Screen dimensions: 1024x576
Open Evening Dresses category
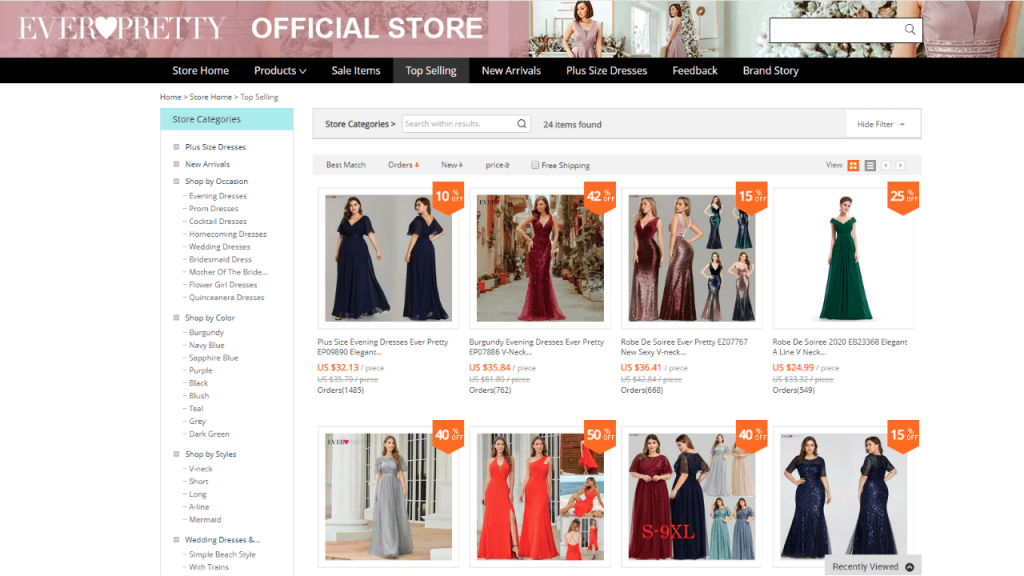(x=218, y=196)
